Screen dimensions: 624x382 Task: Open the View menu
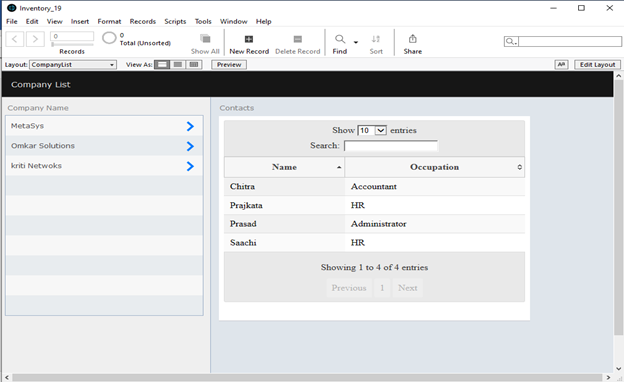click(55, 21)
